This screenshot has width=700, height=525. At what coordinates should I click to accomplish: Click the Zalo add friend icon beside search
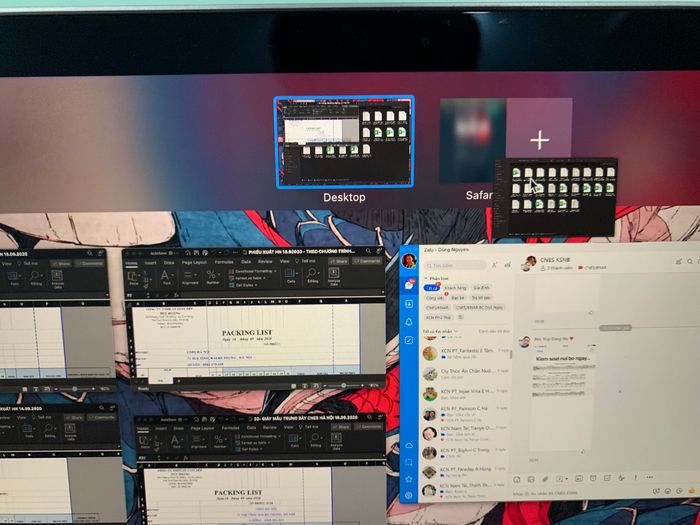495,265
